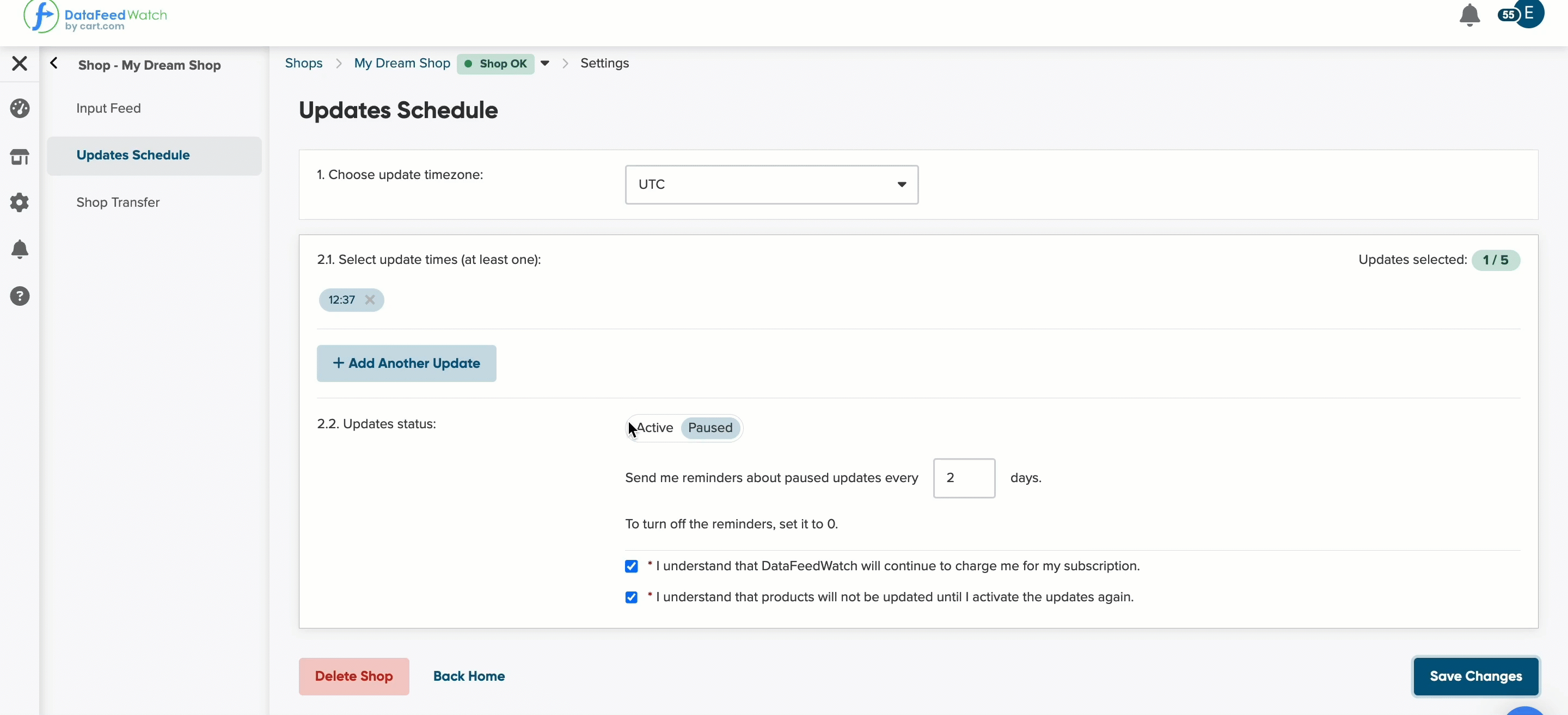Screen dimensions: 1568x715
Task: Click the Shop - My Dream Shop sidebar title
Action: [x=149, y=65]
